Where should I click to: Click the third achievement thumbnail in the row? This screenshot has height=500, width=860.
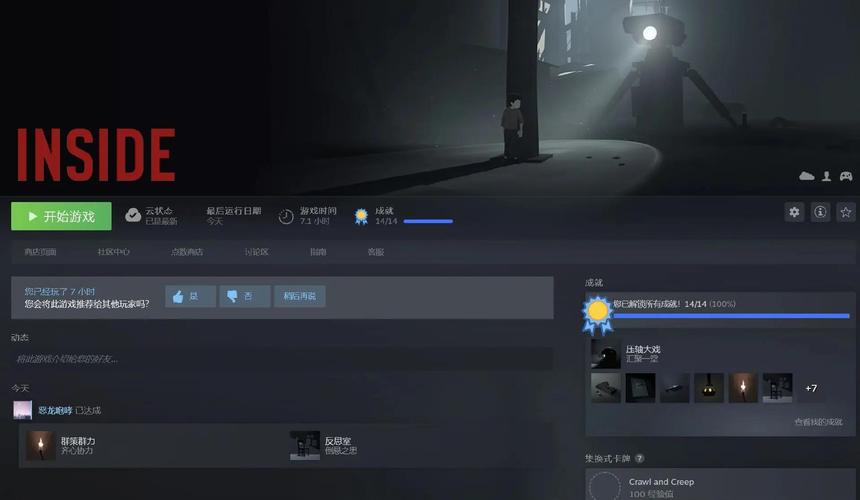tap(675, 388)
